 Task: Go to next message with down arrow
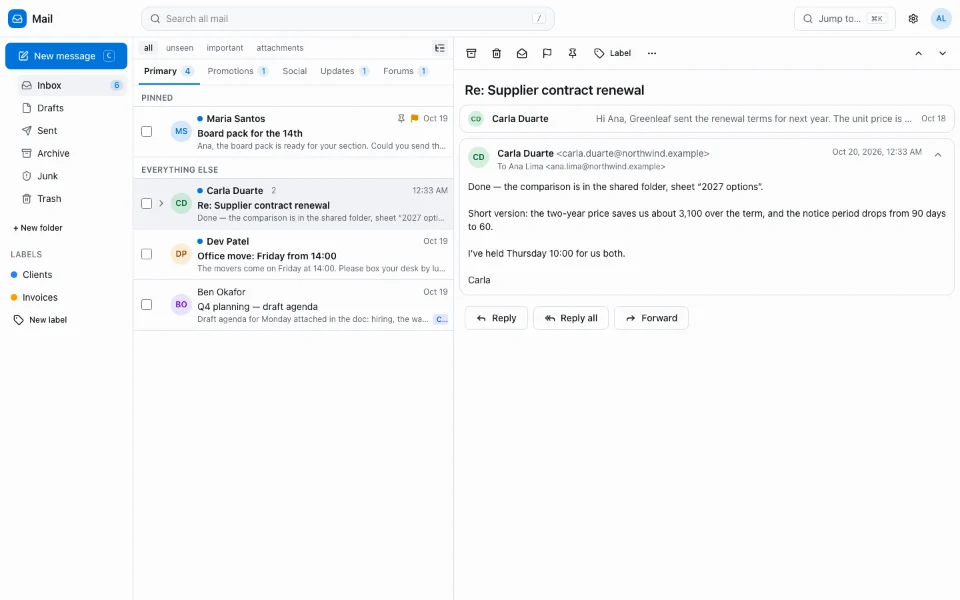(x=942, y=53)
